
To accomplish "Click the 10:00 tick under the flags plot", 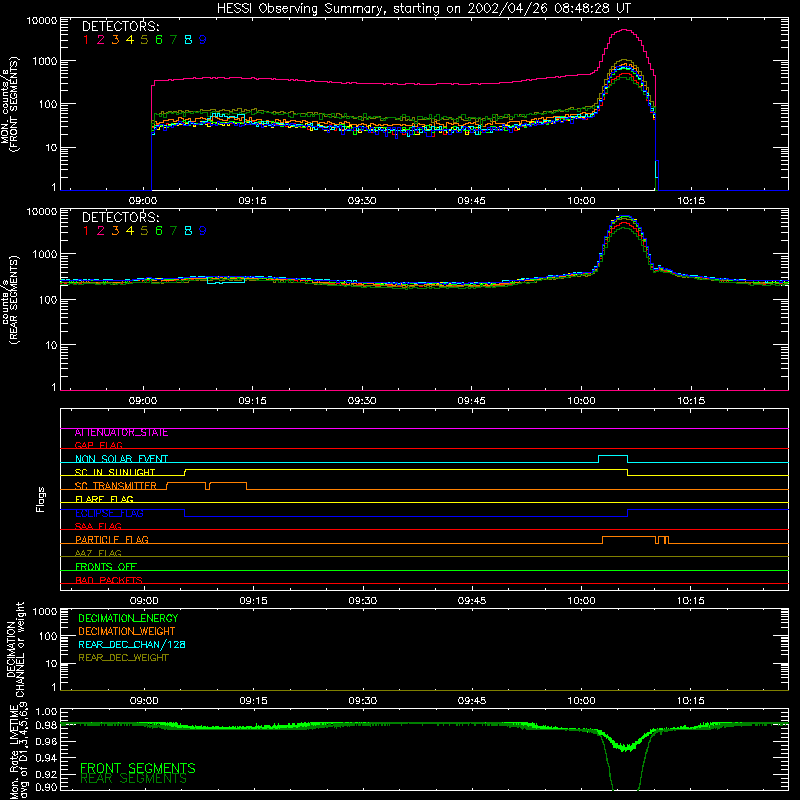I will click(581, 601).
